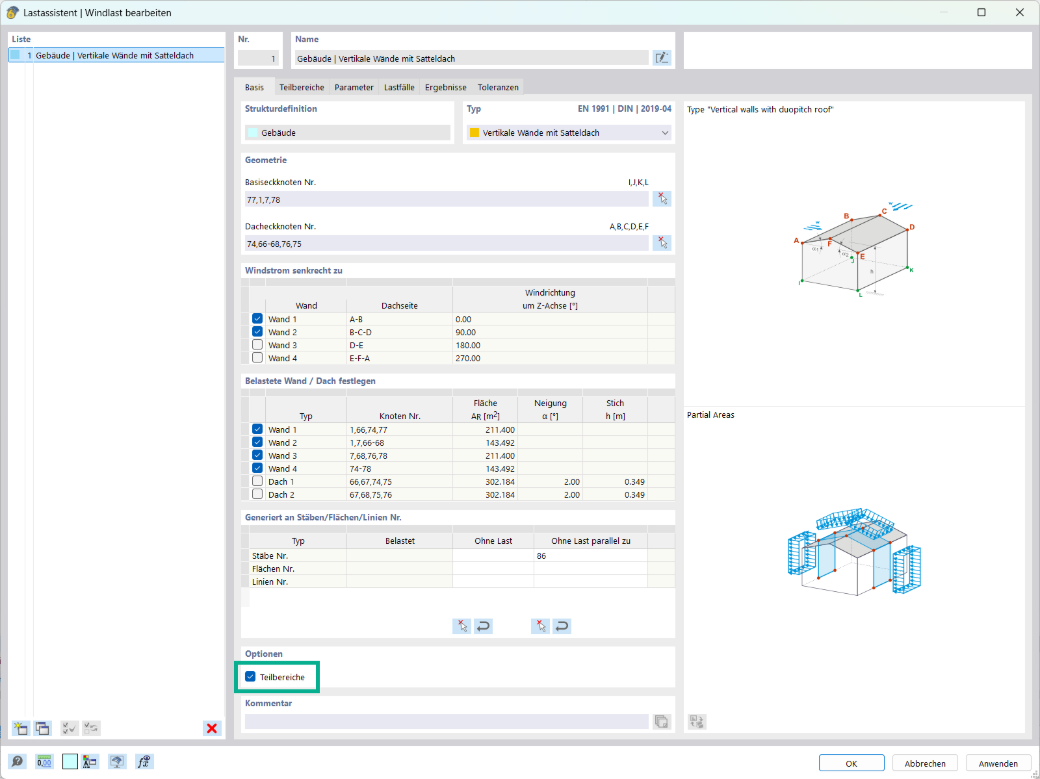Viewport: 1040px width, 779px height.
Task: Open units and decimals 0.00 icon
Action: pos(44,761)
